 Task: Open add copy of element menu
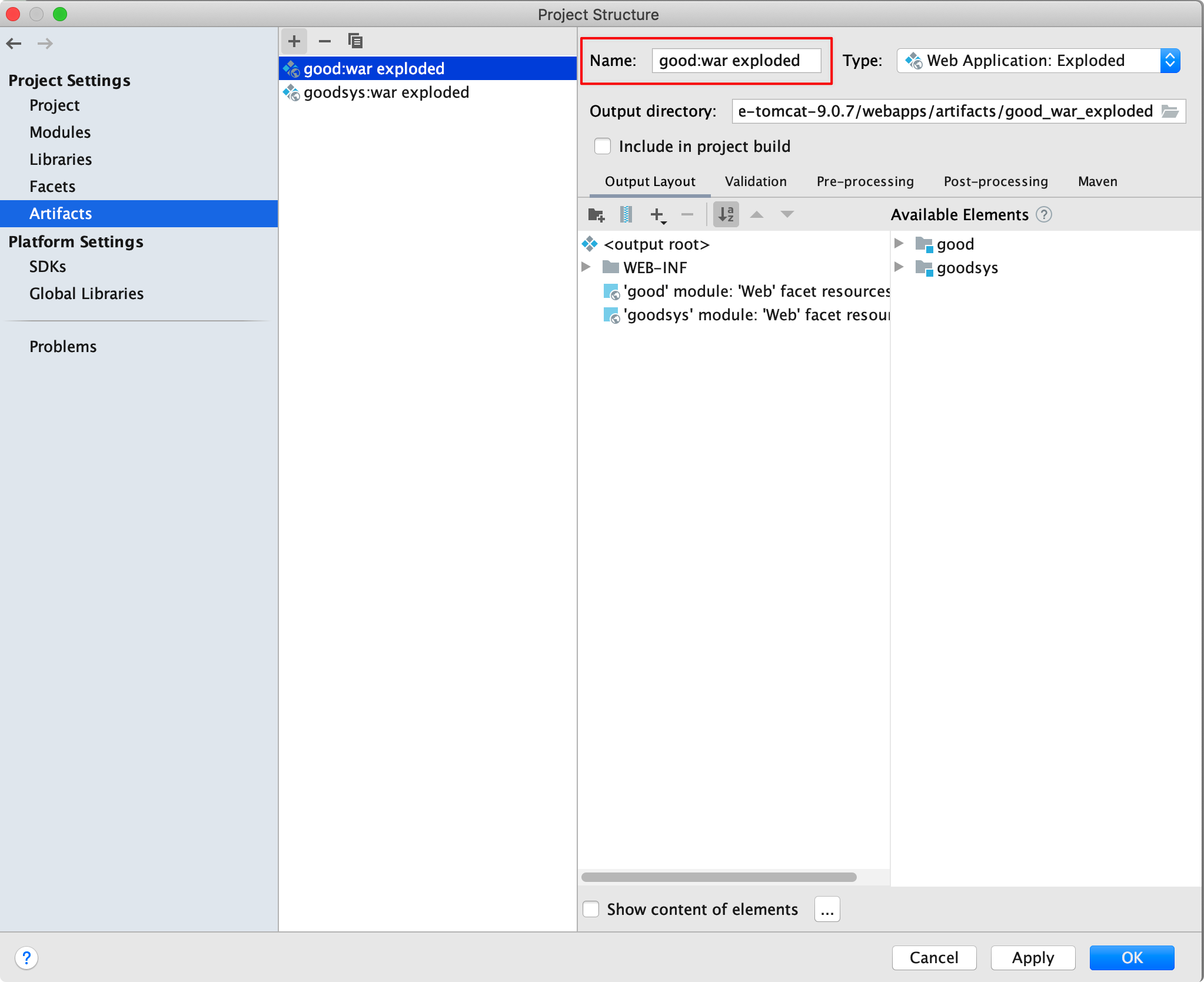(x=658, y=215)
